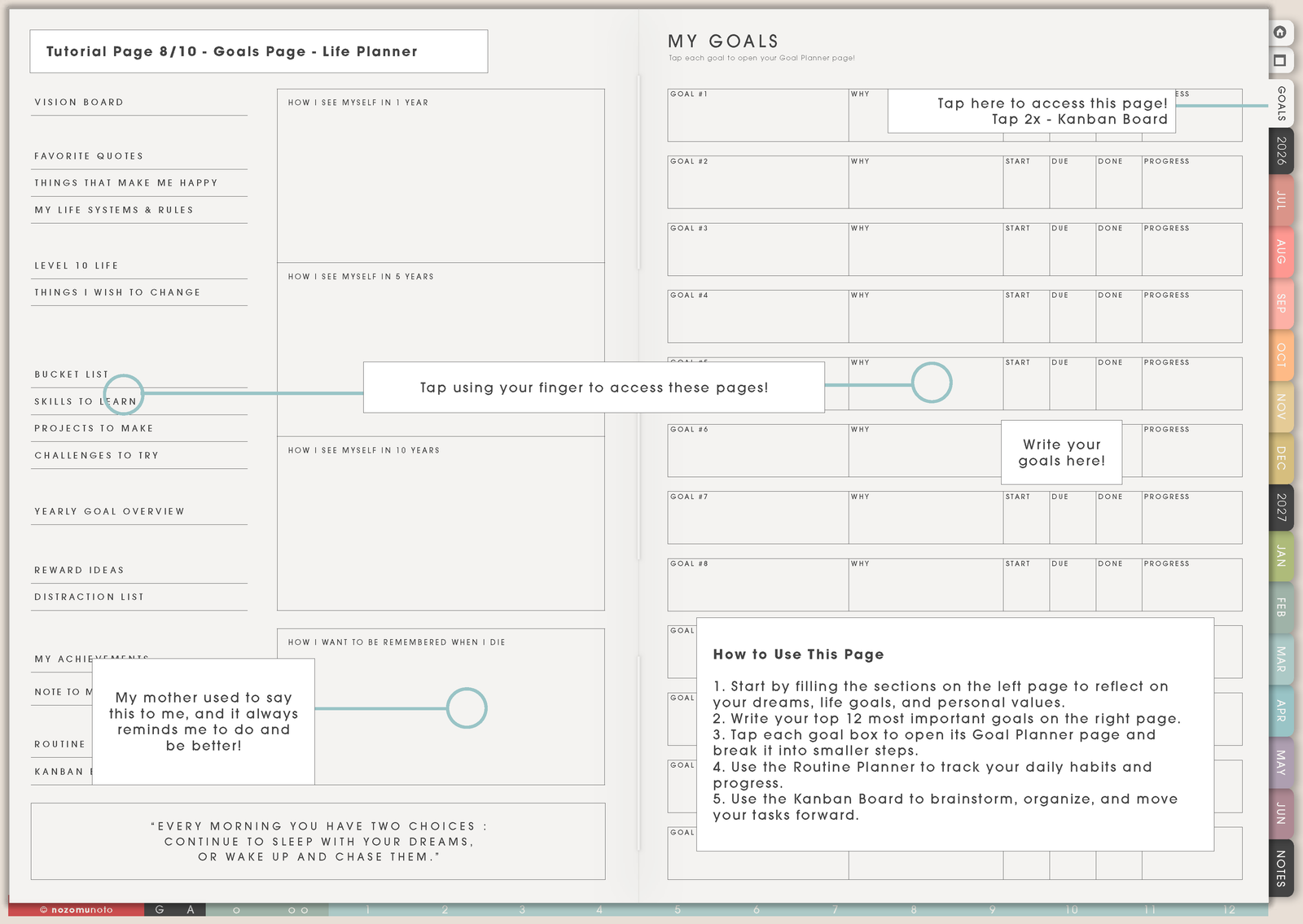Click the How I Want To Be Remembered box
Viewport: 1303px width, 924px height.
(441, 707)
